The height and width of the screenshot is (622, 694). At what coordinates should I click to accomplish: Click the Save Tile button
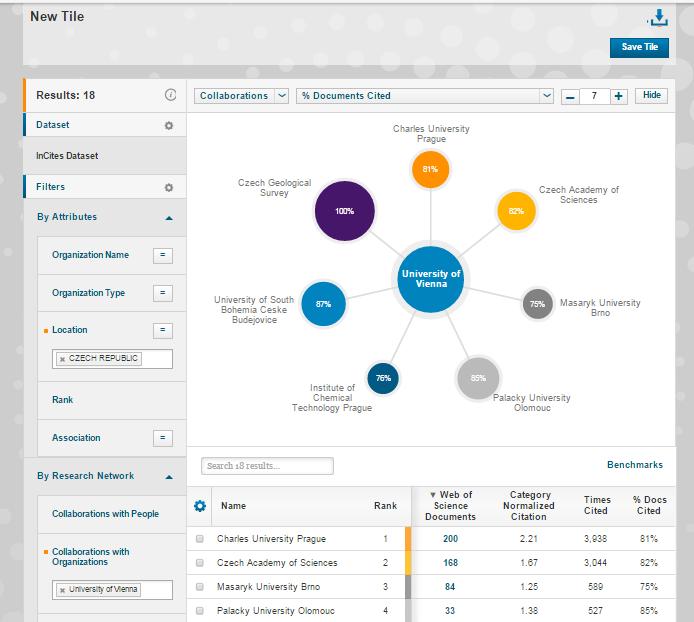[639, 47]
